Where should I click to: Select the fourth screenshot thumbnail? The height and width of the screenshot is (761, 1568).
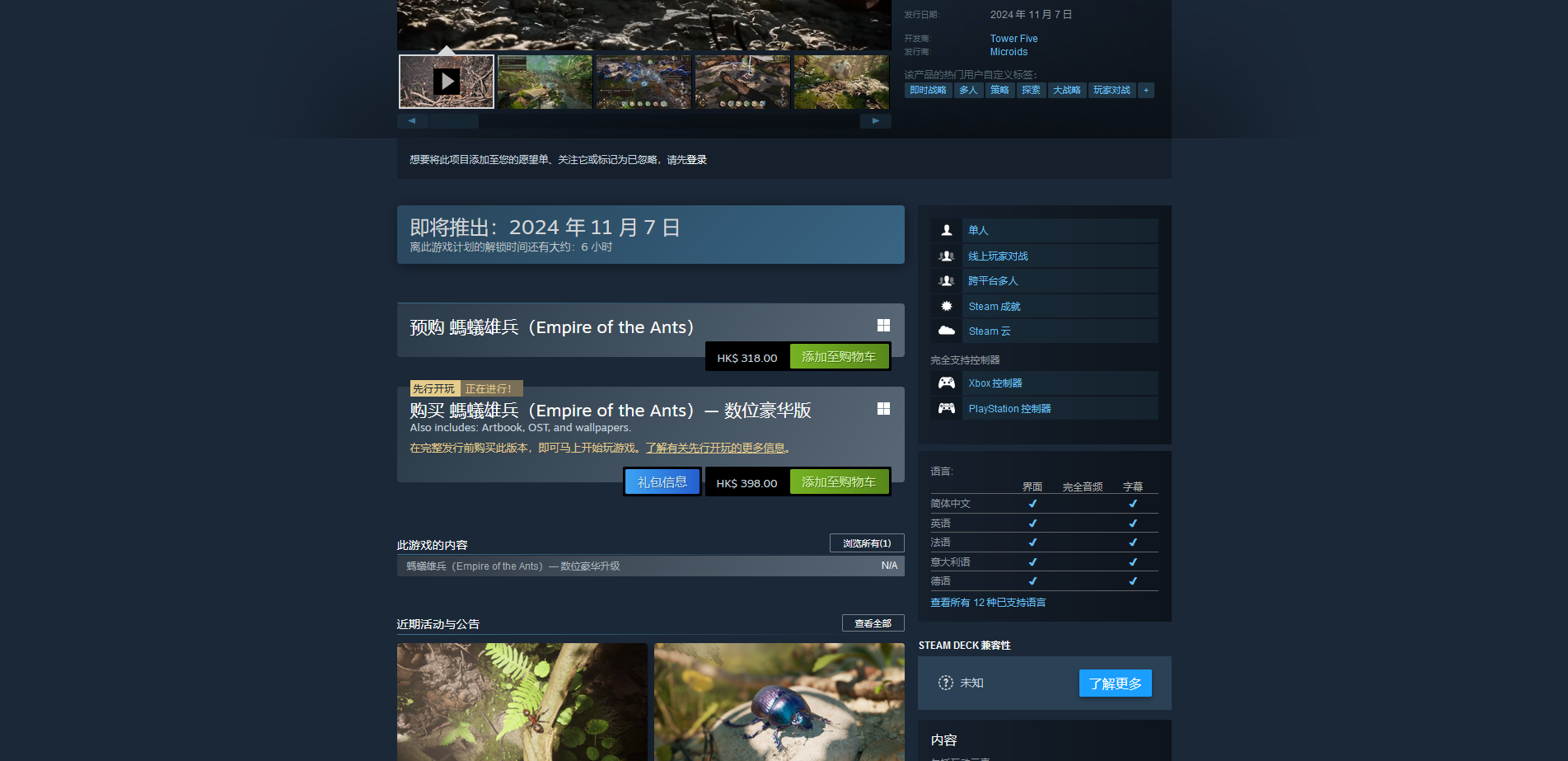tap(742, 82)
